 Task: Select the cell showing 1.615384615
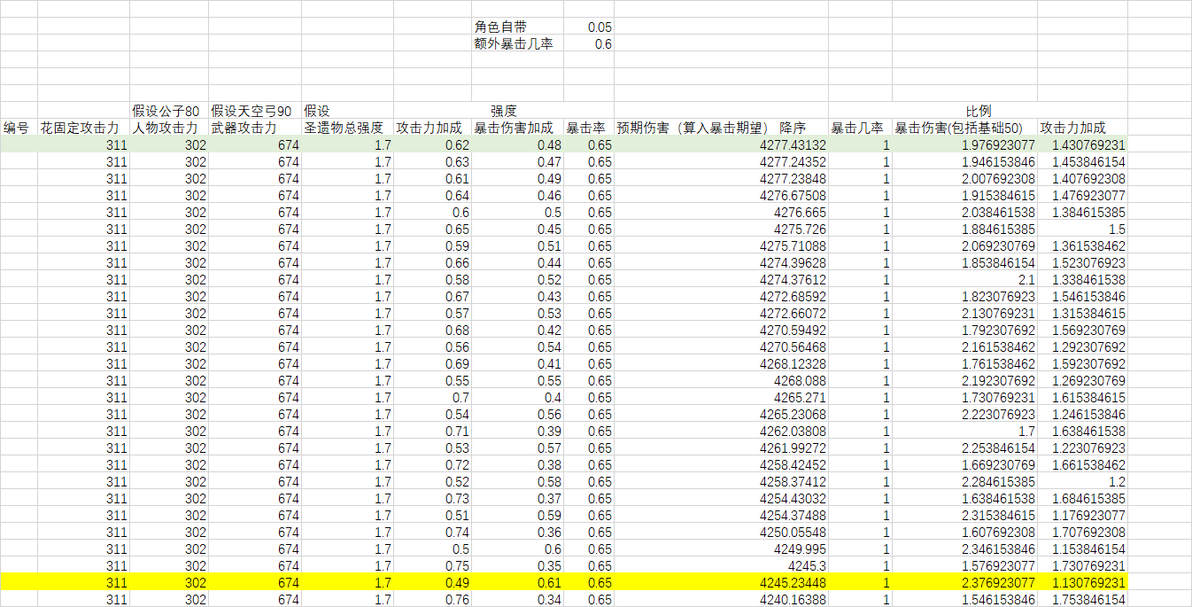(1083, 397)
